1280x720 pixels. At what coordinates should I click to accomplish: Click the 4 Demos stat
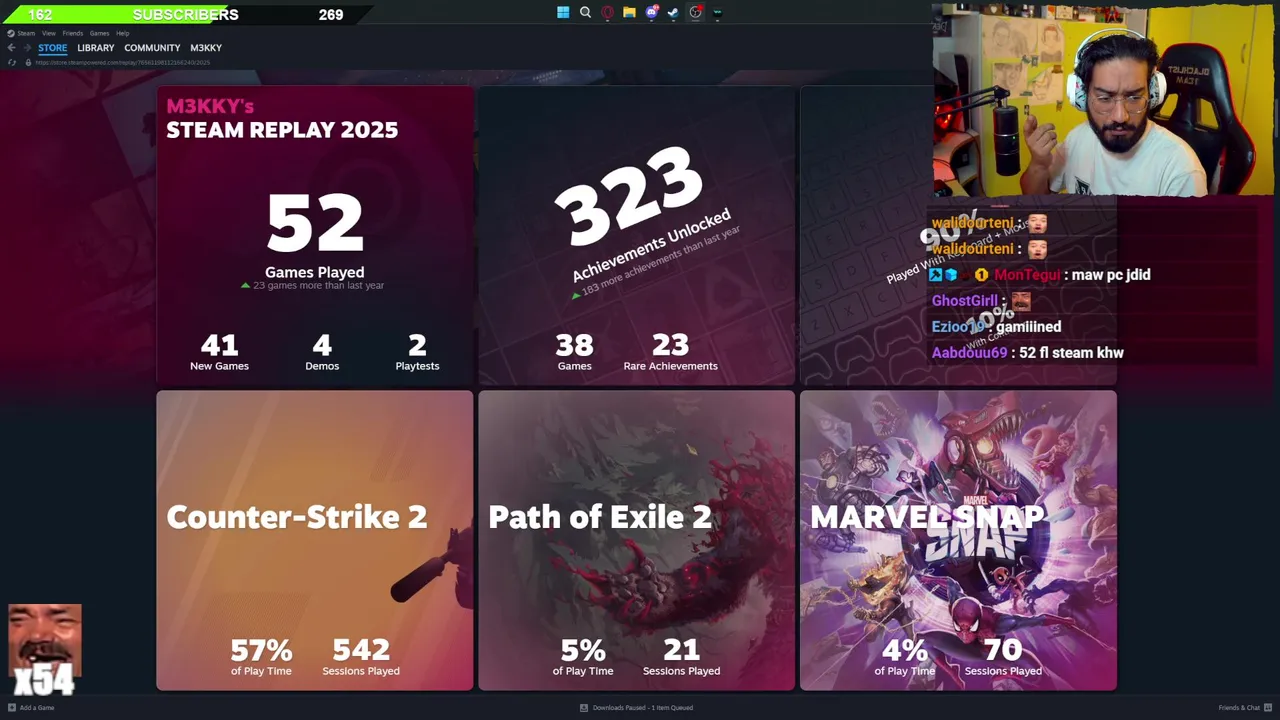[x=322, y=352]
